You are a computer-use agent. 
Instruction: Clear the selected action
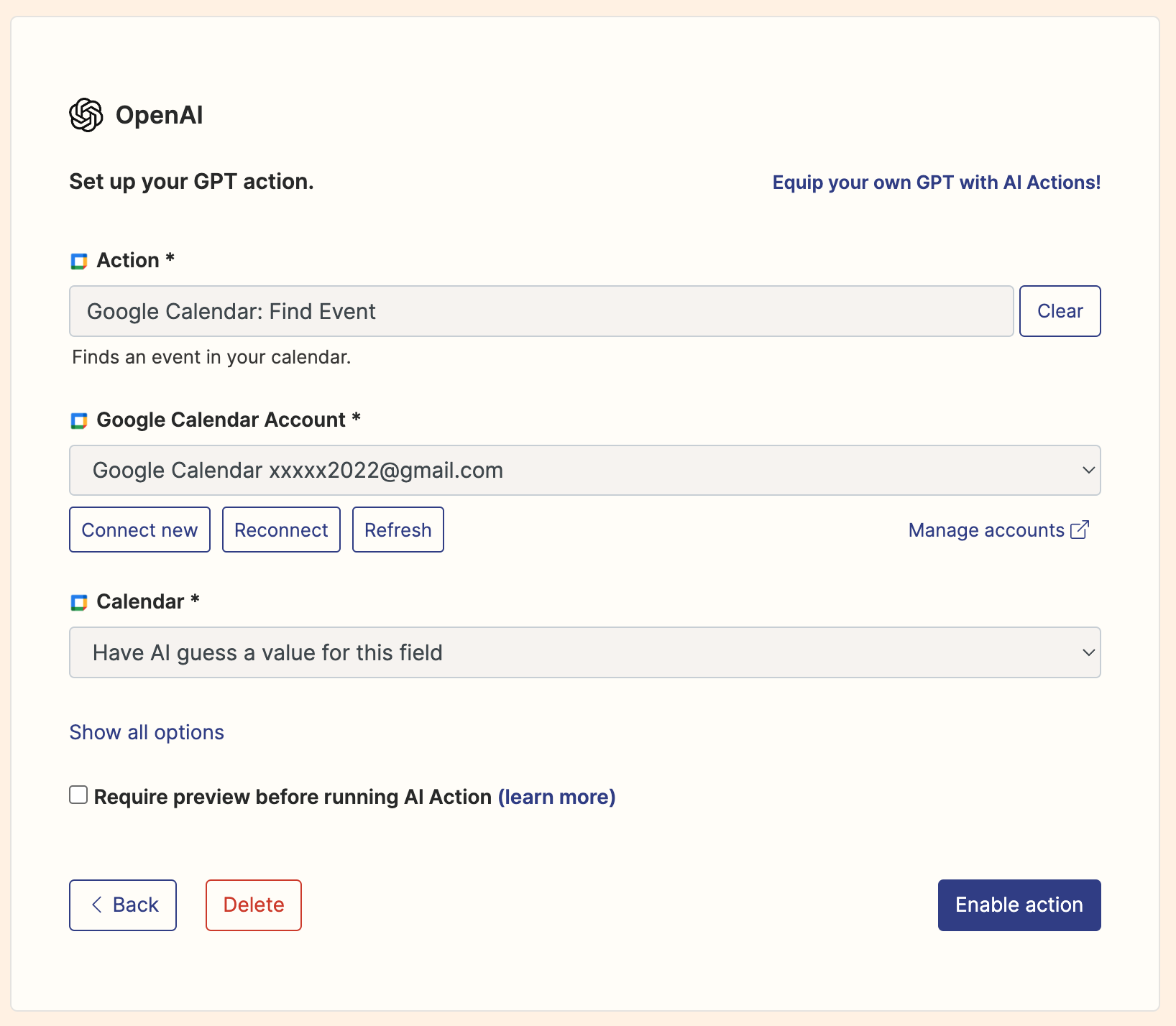(1060, 311)
